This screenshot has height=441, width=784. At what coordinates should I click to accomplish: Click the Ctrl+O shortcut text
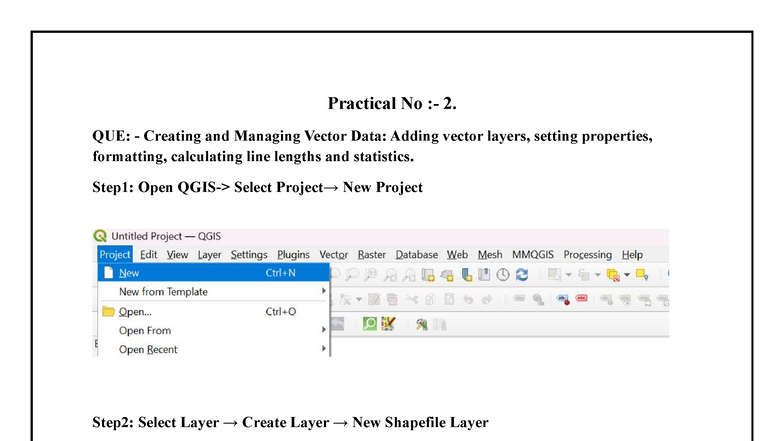[x=280, y=312]
